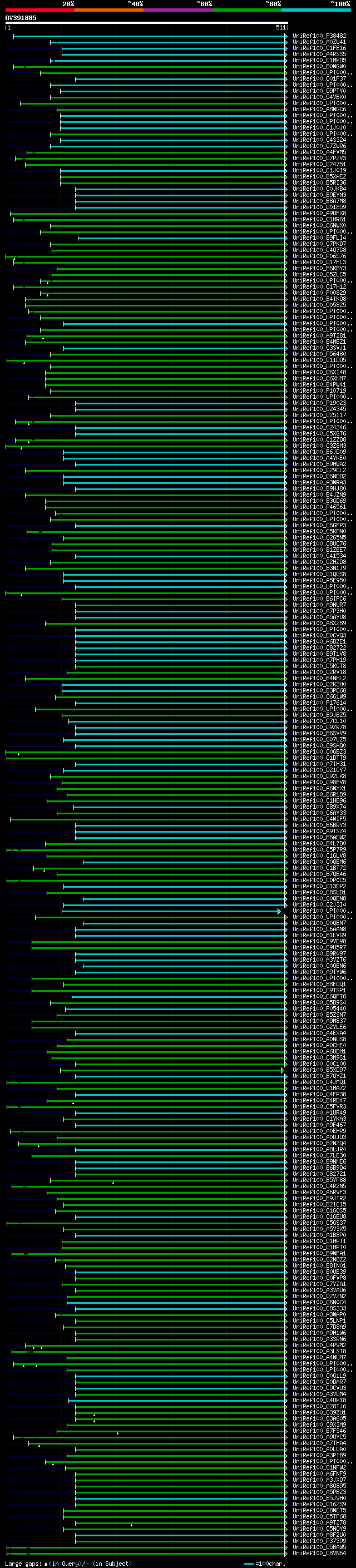Select the UniRef100_P00829 label
356x1568 pixels.
[x=319, y=293]
